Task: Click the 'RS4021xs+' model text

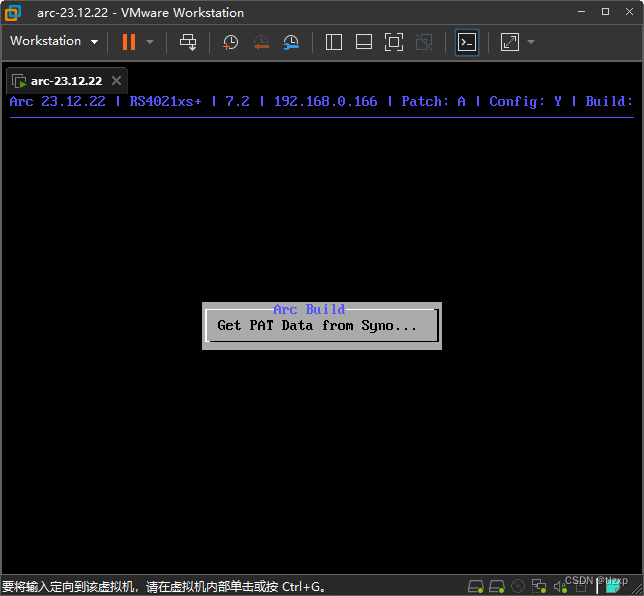Action: click(x=166, y=101)
